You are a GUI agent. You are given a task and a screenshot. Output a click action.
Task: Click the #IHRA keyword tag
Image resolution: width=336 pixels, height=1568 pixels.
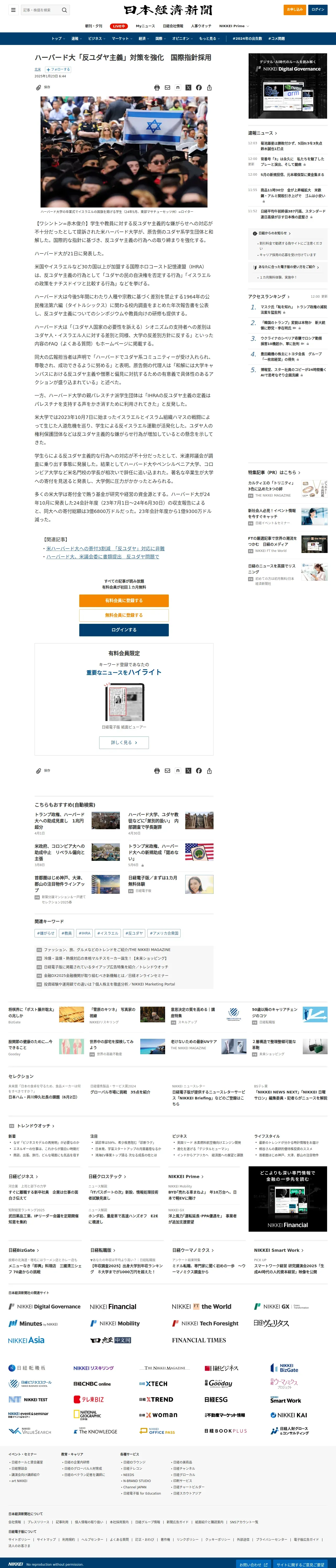[x=85, y=933]
